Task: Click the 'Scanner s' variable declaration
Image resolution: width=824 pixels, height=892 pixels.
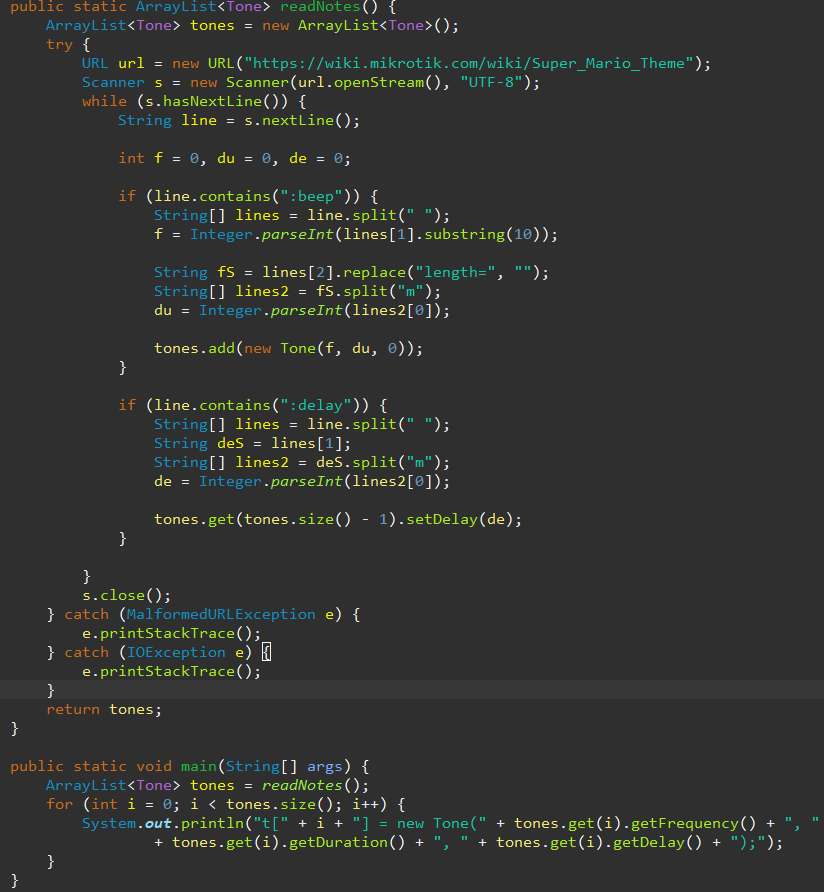Action: (x=122, y=82)
